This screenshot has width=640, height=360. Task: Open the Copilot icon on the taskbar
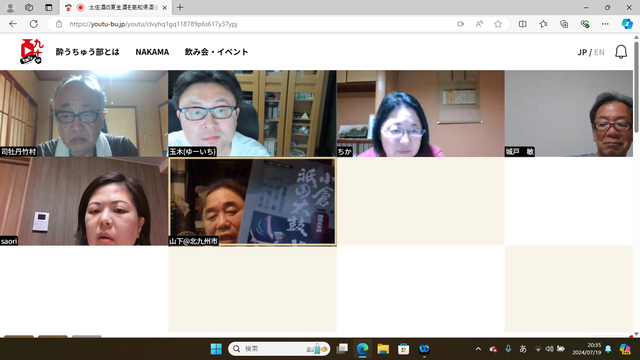click(x=625, y=349)
